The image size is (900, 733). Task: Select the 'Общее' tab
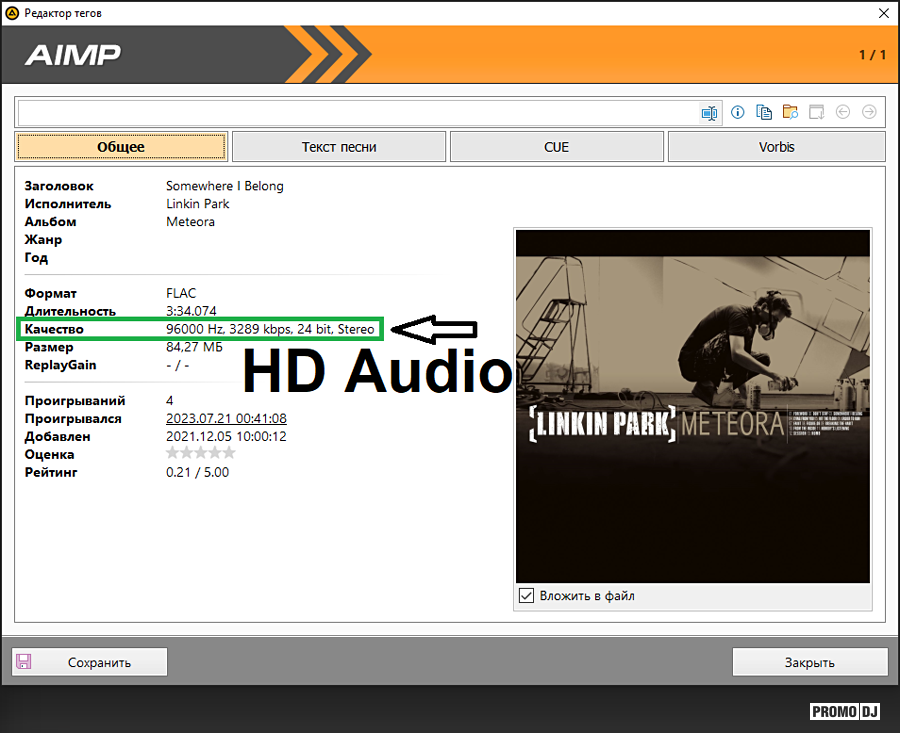pyautogui.click(x=121, y=147)
